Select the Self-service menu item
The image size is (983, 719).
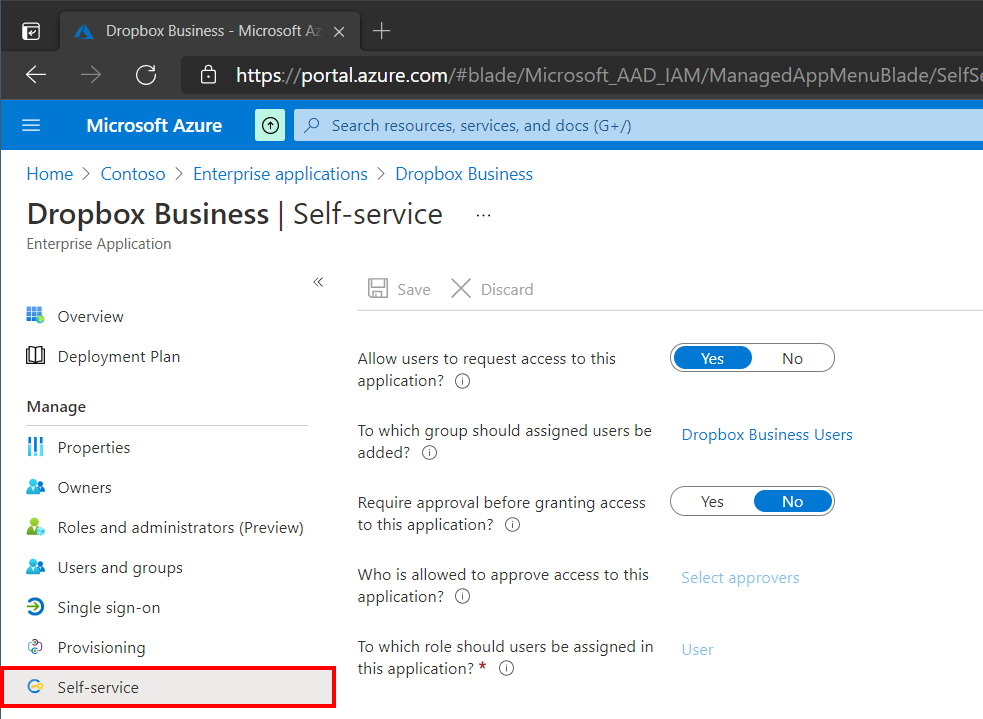coord(168,688)
